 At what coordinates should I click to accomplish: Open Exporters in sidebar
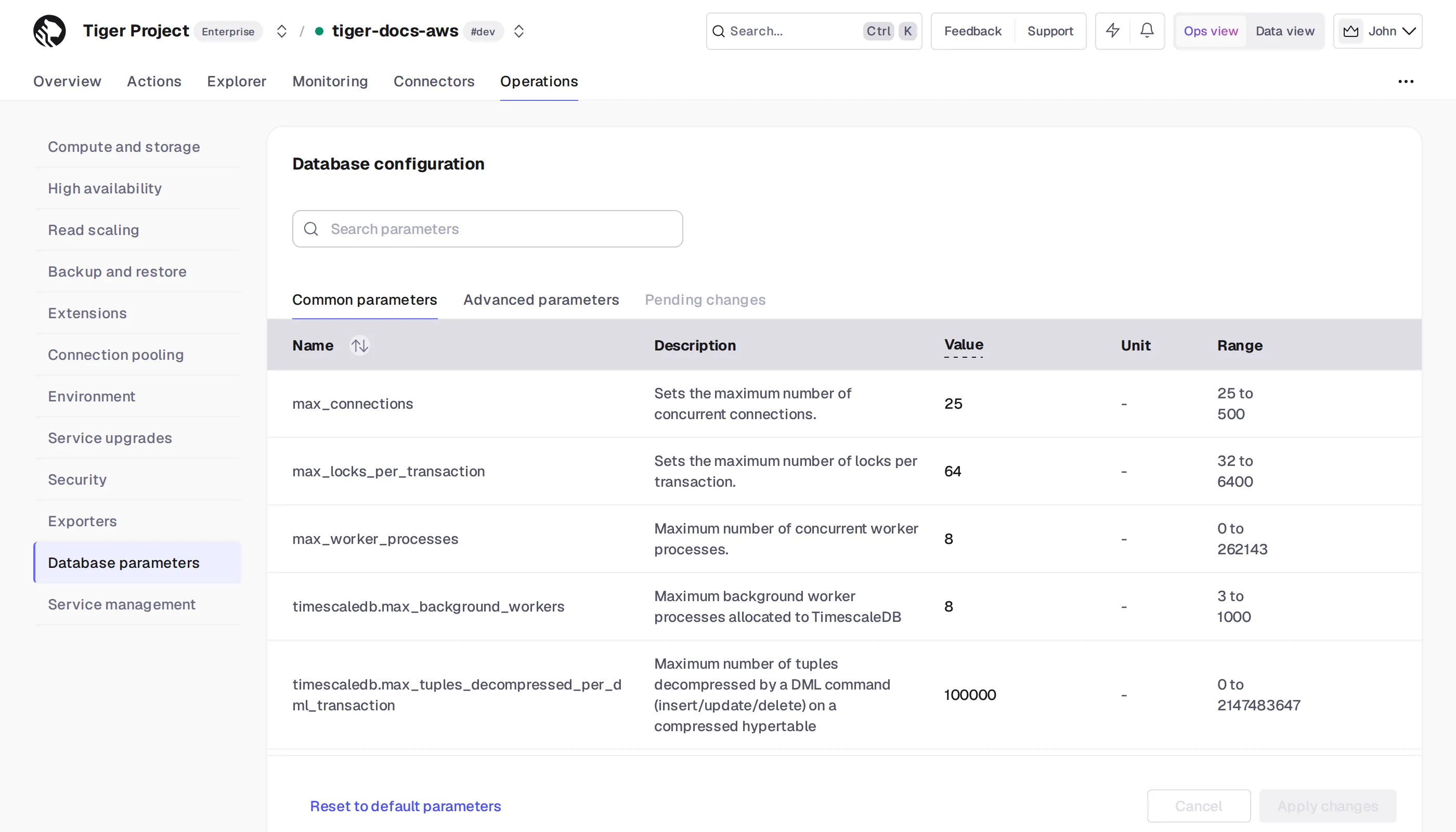click(138, 522)
